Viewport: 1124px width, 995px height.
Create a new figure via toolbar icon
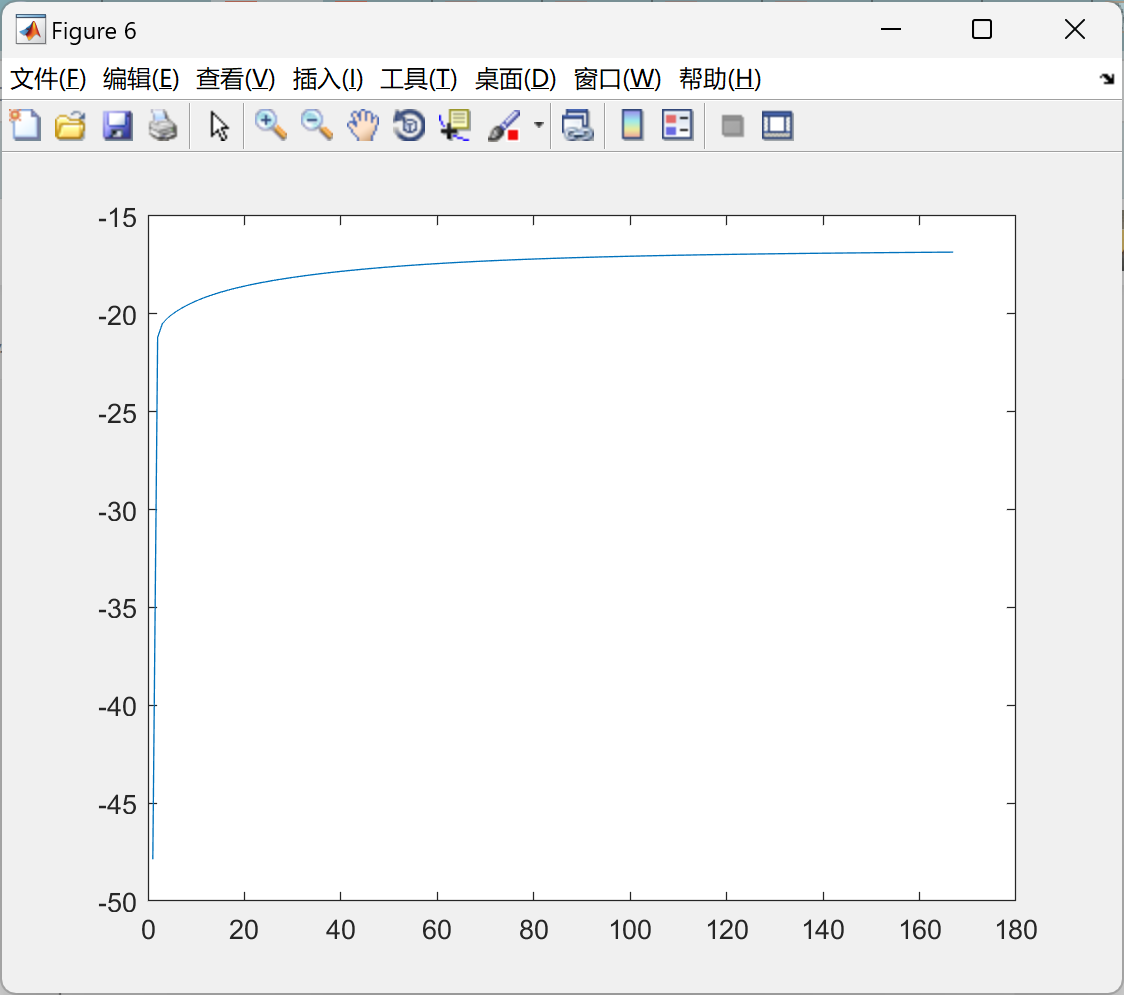point(25,125)
